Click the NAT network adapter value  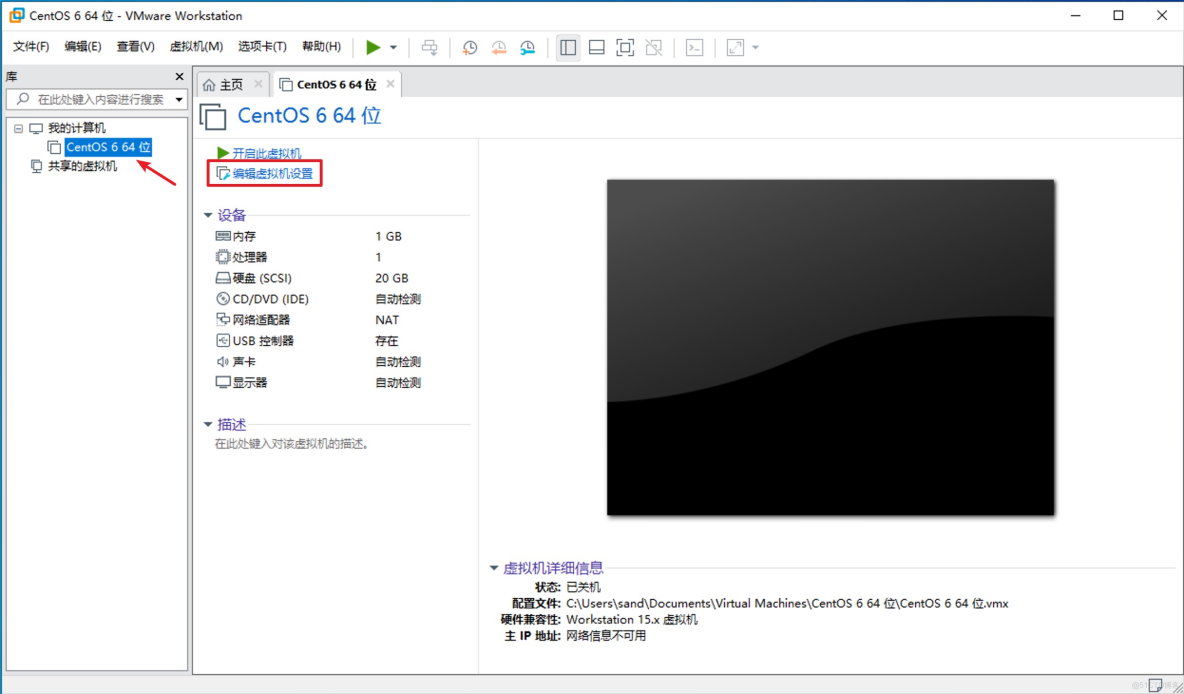[387, 320]
